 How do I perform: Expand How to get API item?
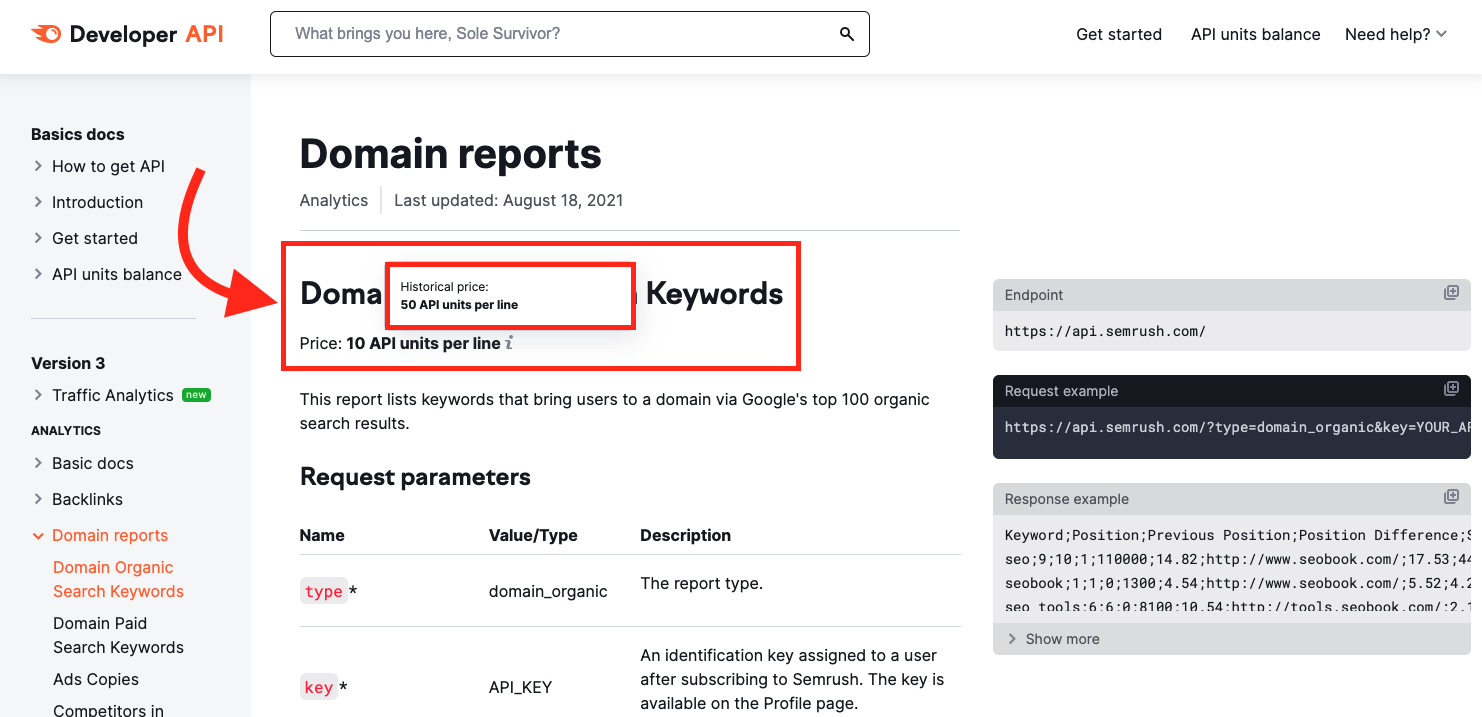[x=107, y=166]
